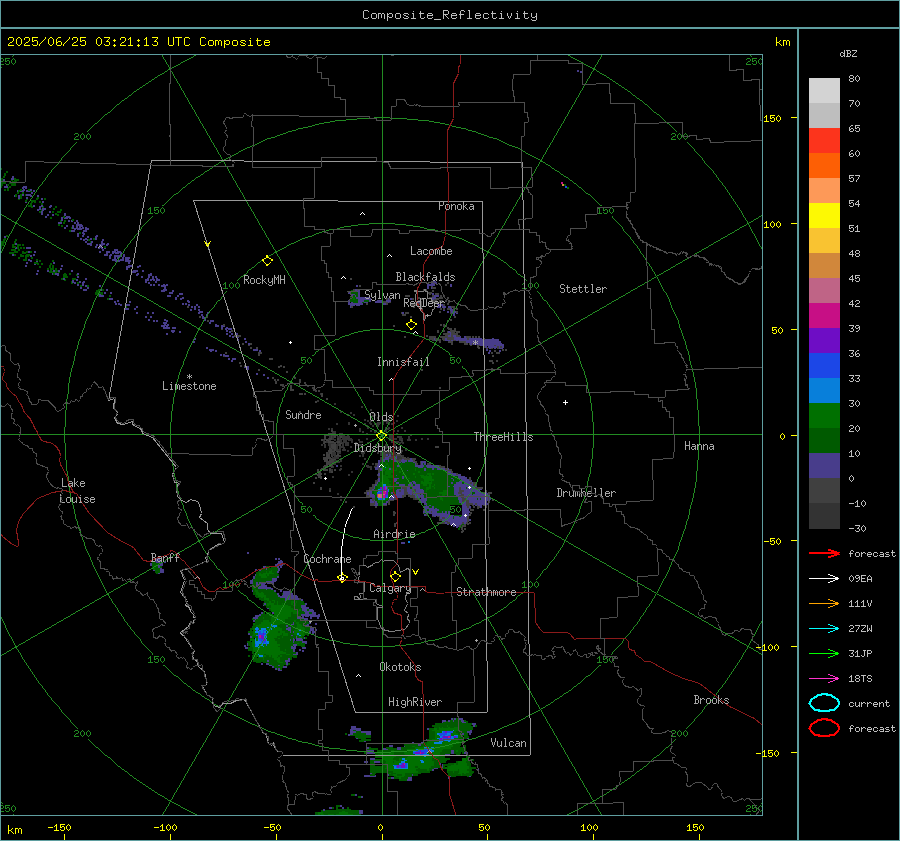Click the Stettler town label
Screen dimensions: 900x841
coord(583,289)
